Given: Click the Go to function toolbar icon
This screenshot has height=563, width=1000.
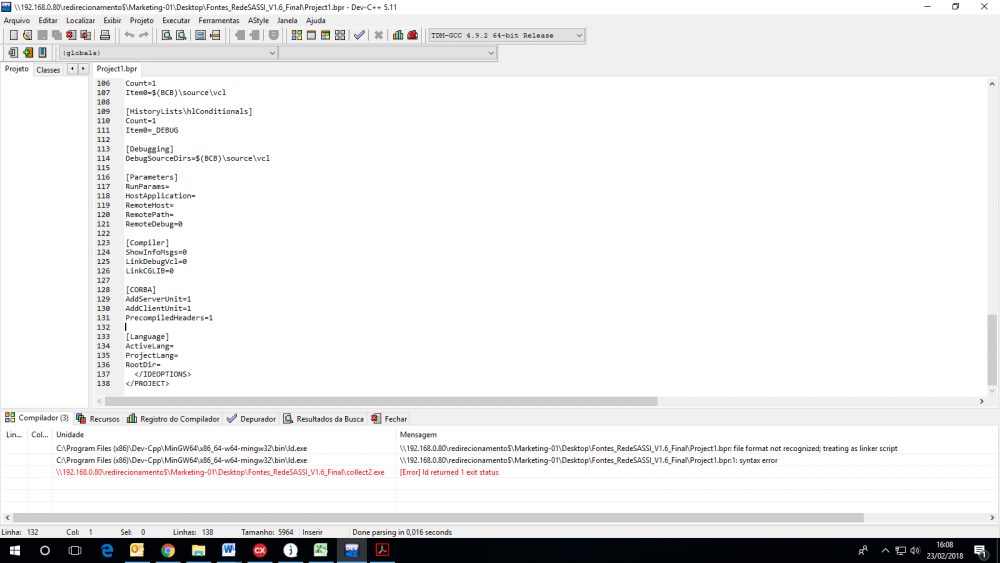Looking at the screenshot, I should pos(200,35).
